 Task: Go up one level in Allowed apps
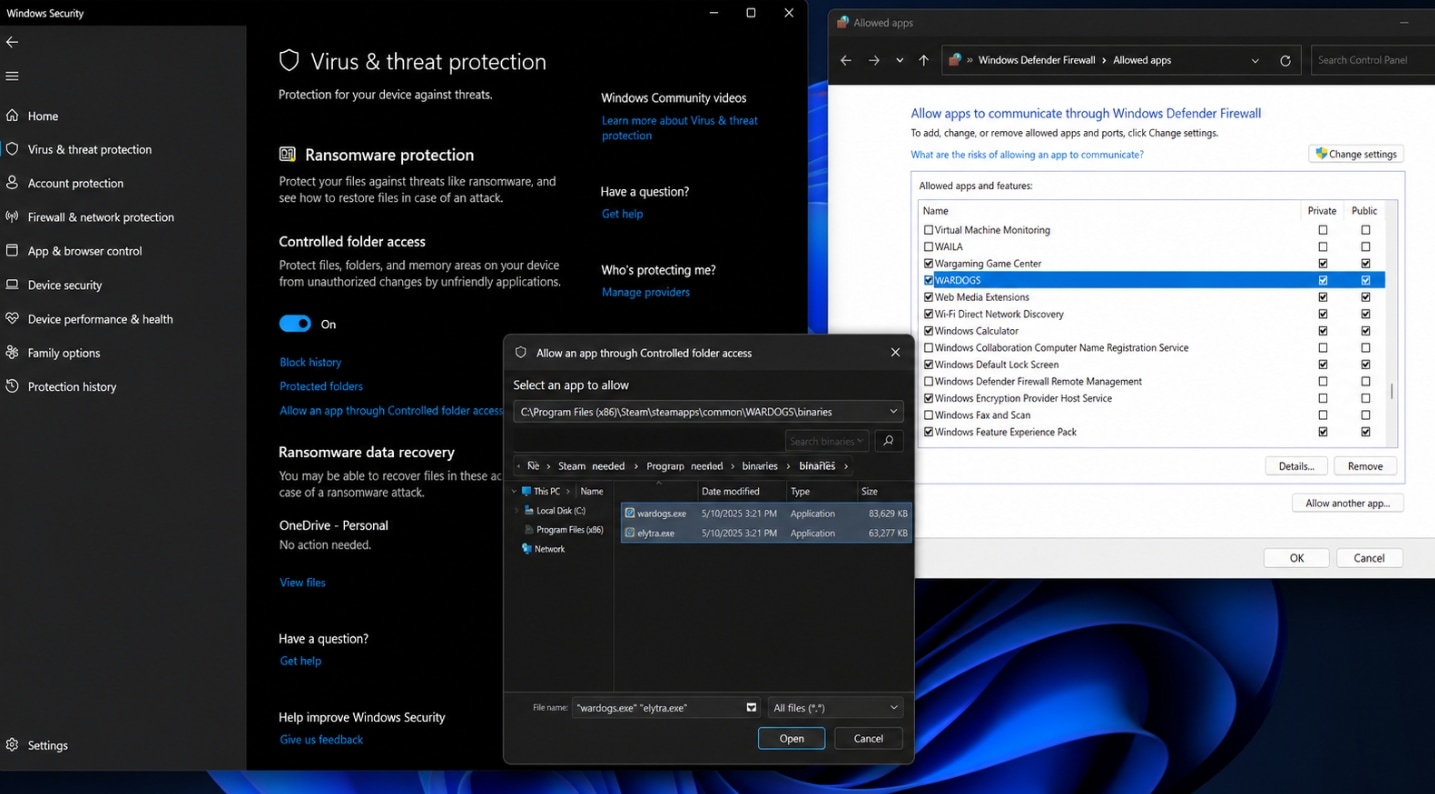click(924, 60)
